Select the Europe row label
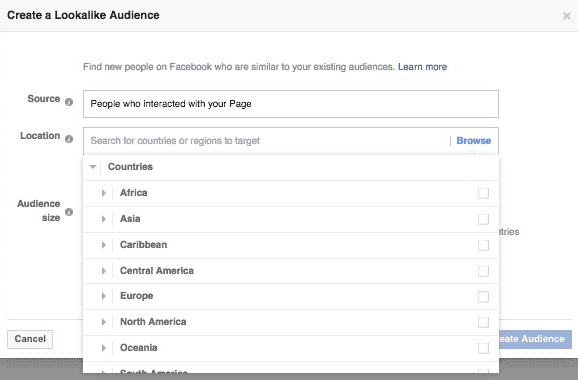The width and height of the screenshot is (578, 380). (x=136, y=296)
